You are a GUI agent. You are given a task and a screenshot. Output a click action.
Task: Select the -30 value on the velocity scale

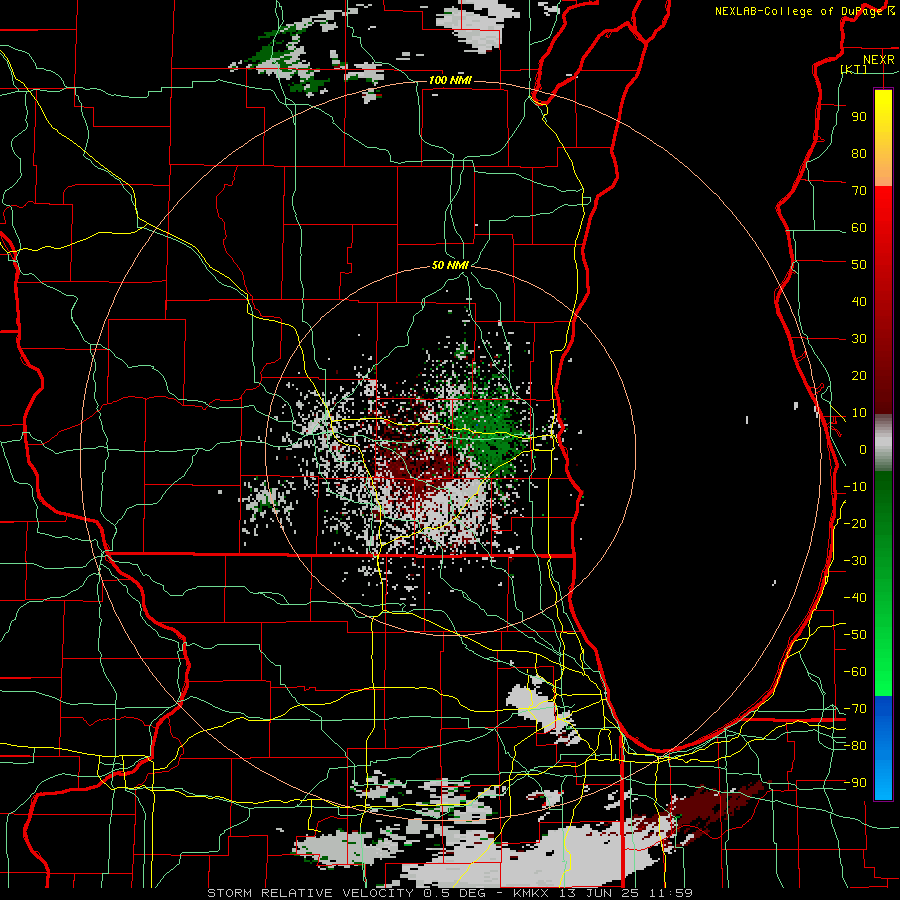tap(855, 561)
